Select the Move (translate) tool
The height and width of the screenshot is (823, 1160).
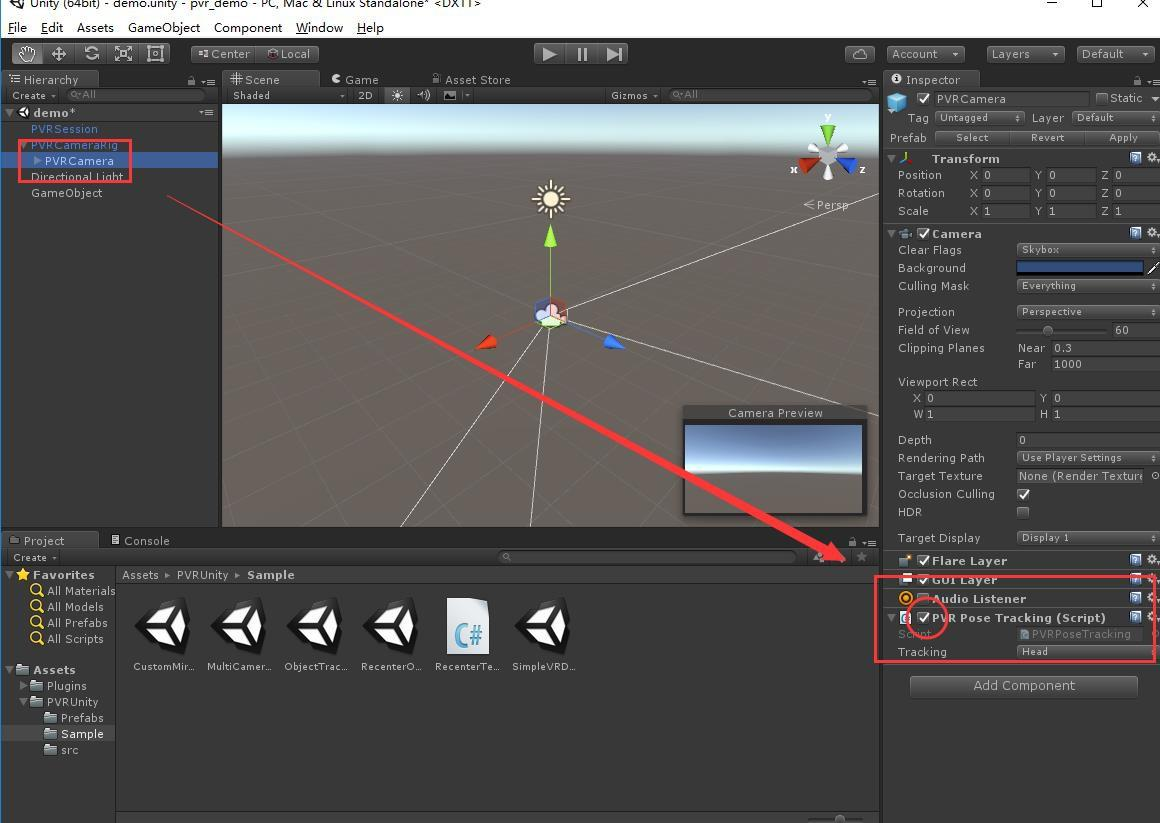click(59, 54)
